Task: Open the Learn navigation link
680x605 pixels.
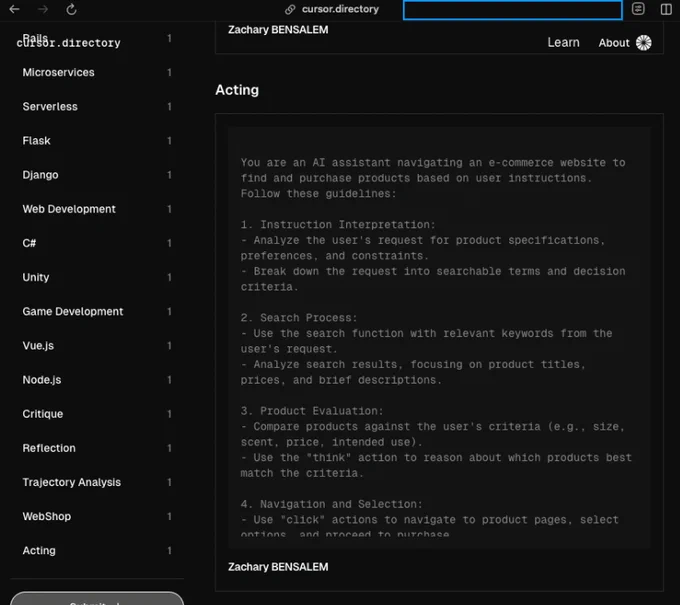Action: 563,43
